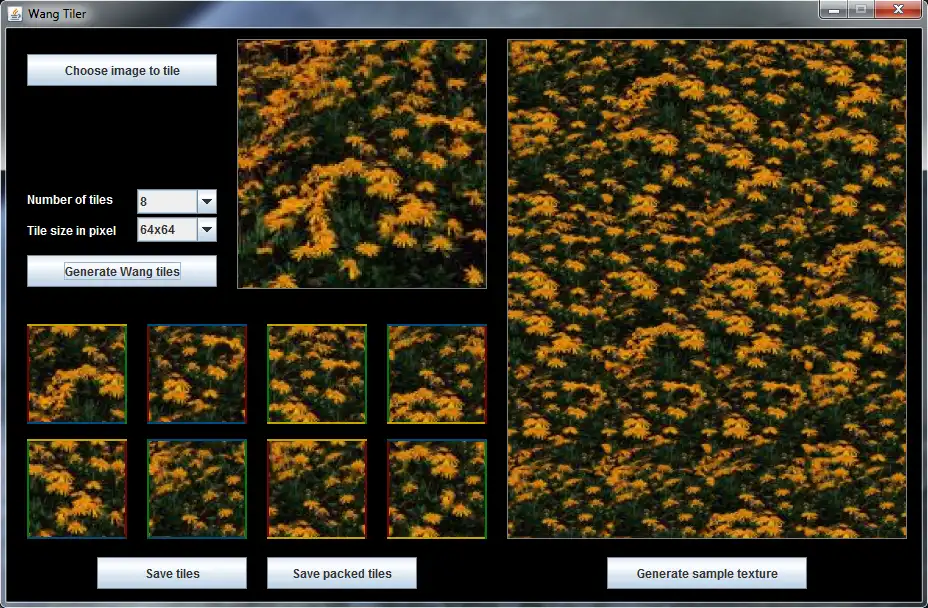Image resolution: width=928 pixels, height=608 pixels.
Task: Select the Tile size field showing 64x64
Action: [x=167, y=230]
